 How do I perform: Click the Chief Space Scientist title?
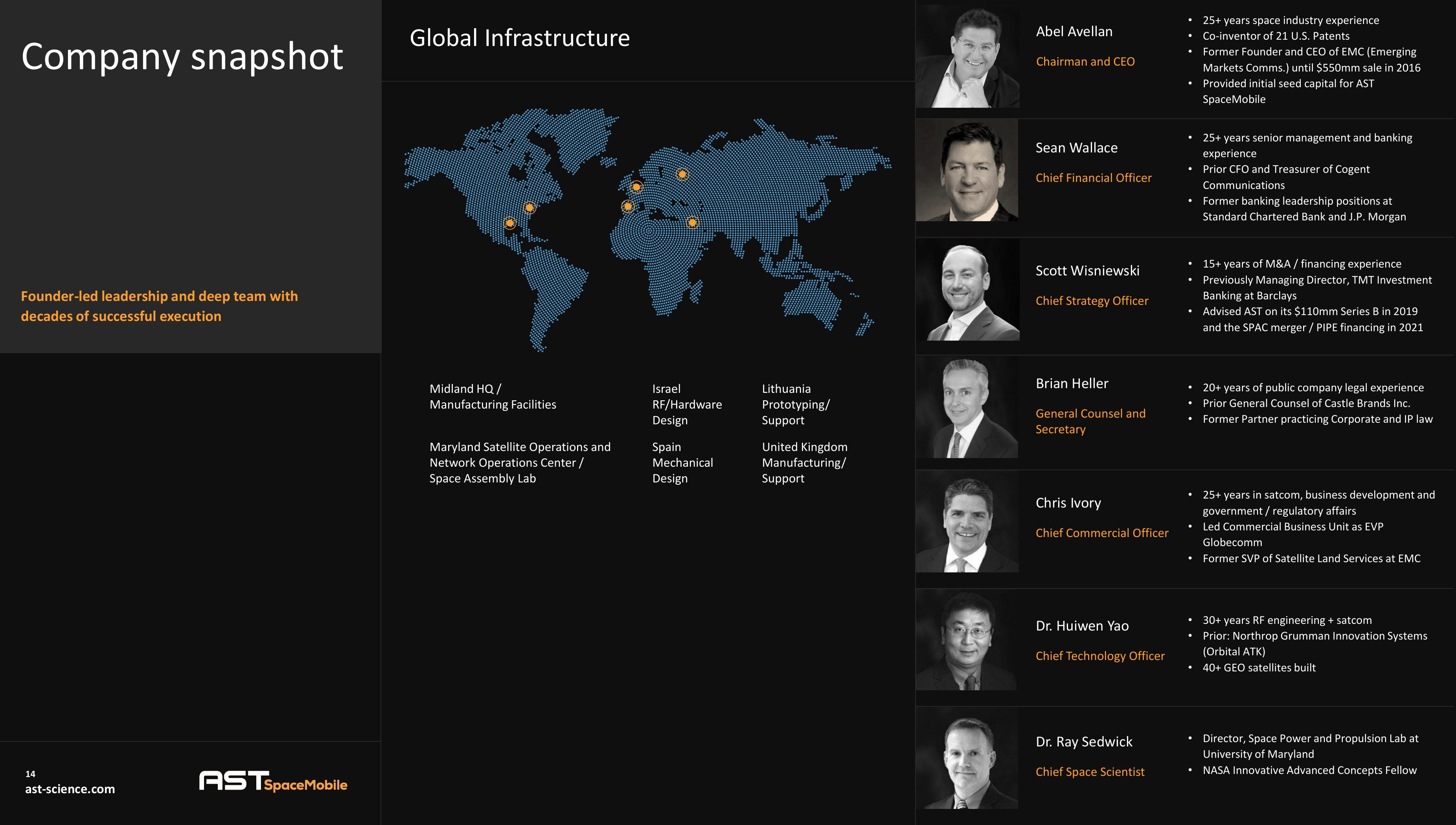pyautogui.click(x=1090, y=772)
